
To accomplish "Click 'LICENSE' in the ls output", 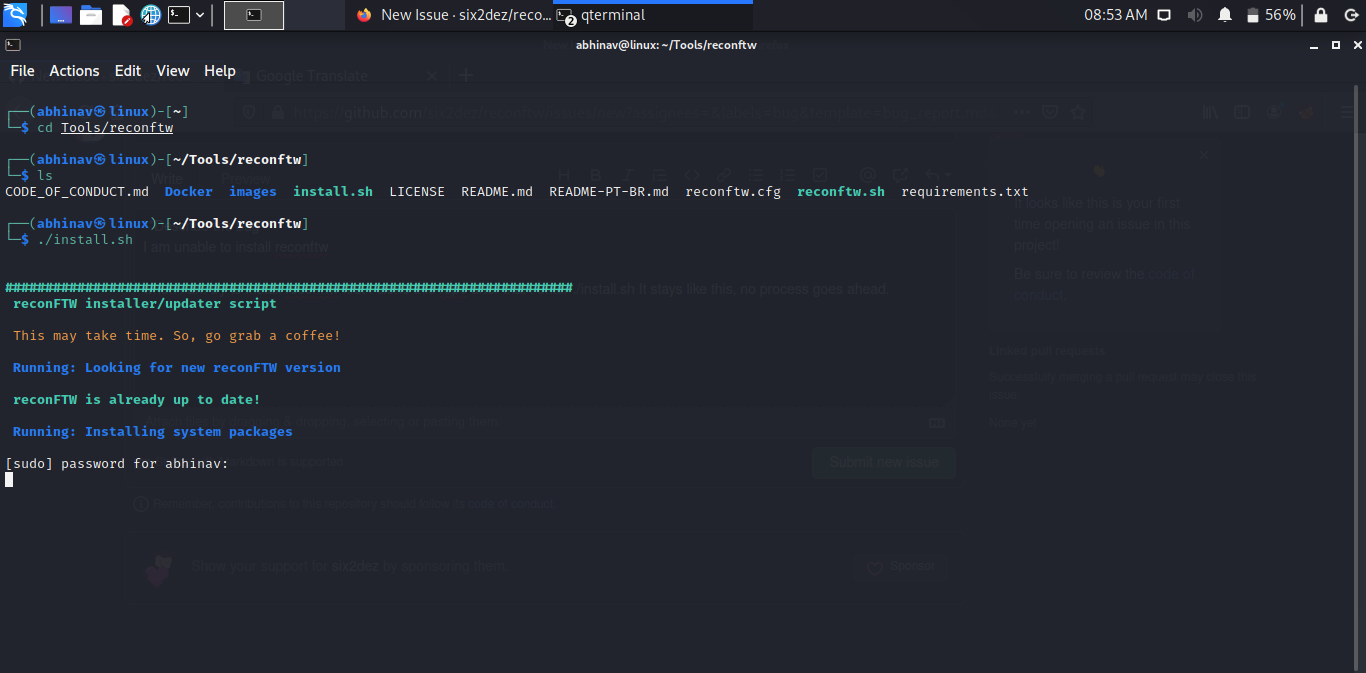I will click(x=417, y=192).
